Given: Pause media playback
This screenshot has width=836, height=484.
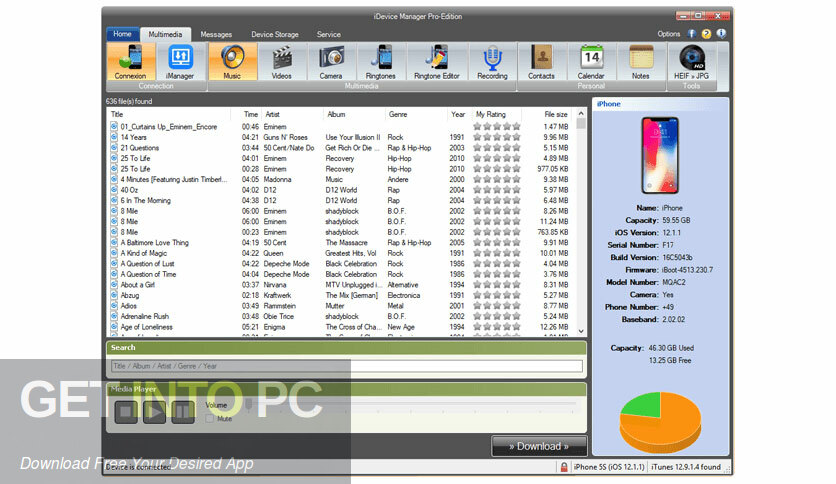Looking at the screenshot, I should [182, 411].
